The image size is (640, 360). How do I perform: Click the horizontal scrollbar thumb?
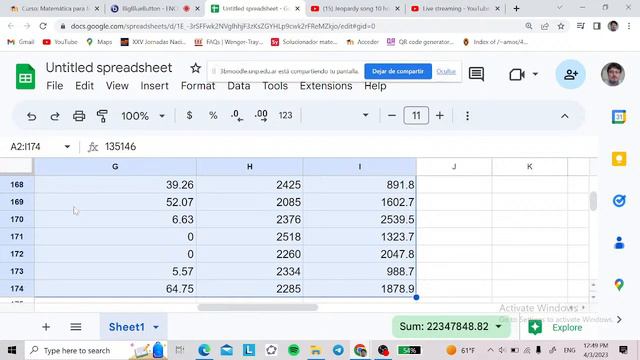258,307
